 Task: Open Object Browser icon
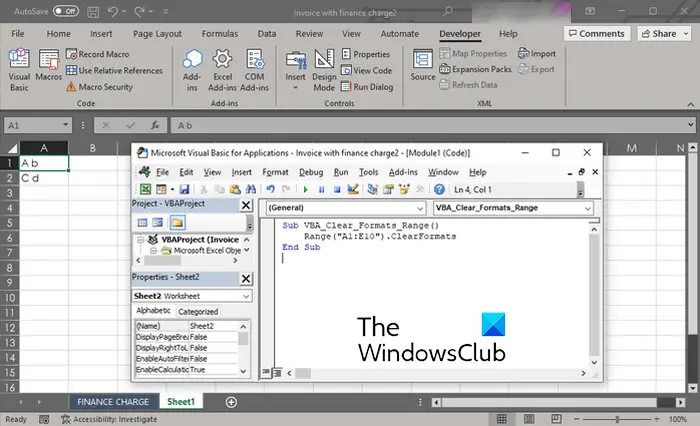click(404, 189)
